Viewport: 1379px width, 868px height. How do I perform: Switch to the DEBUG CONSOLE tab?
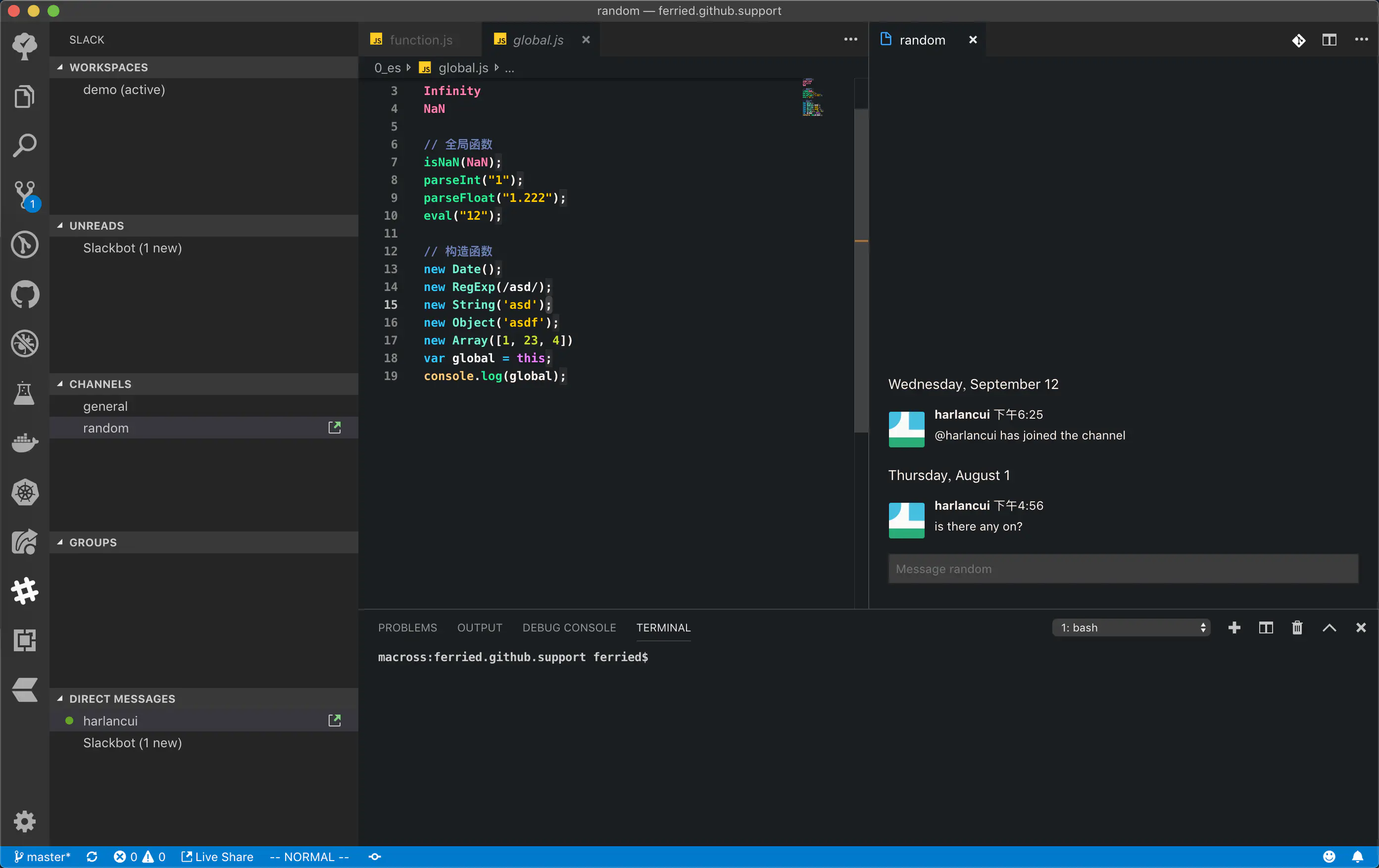coord(569,627)
